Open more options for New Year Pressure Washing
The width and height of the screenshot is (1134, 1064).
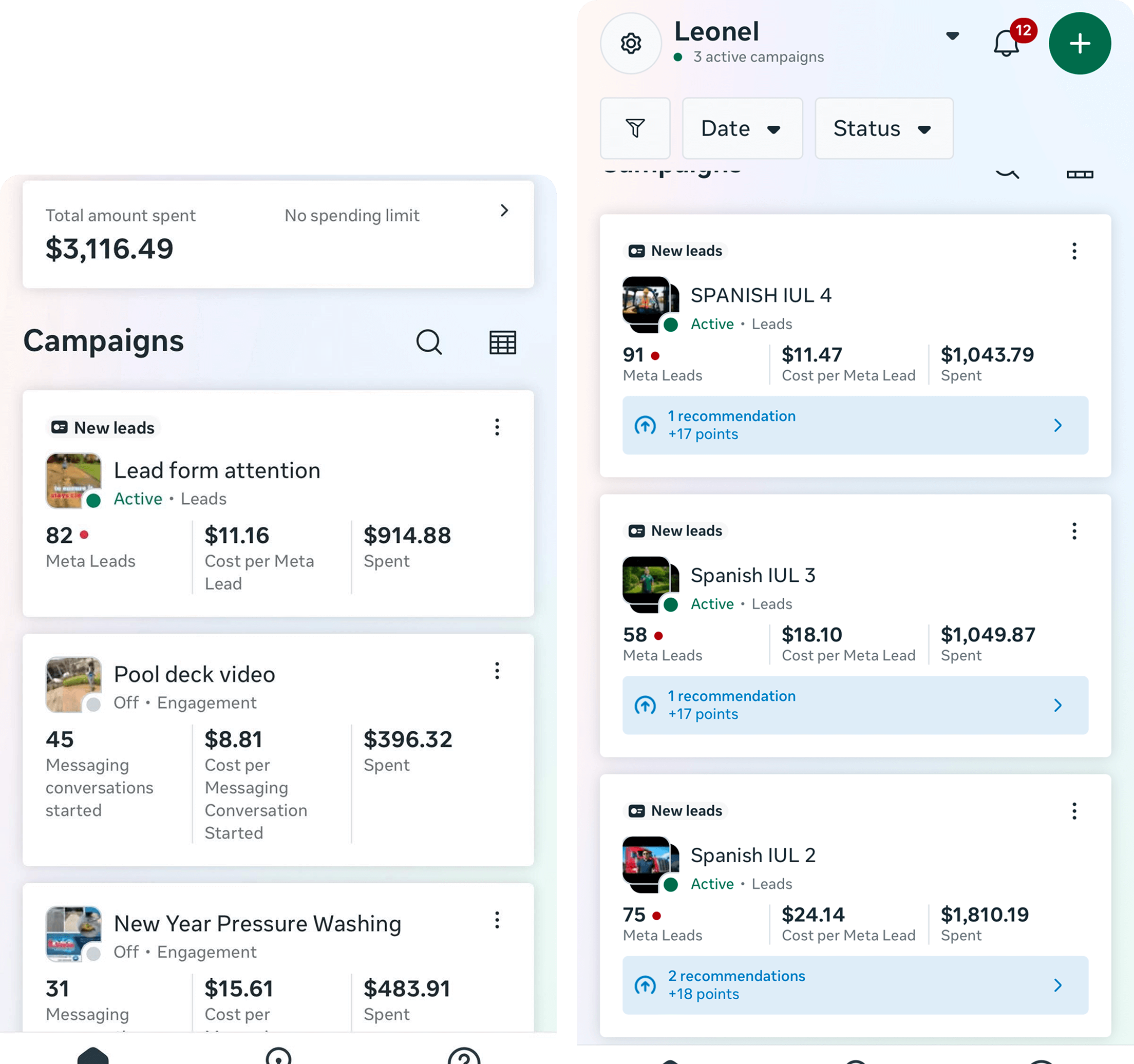pyautogui.click(x=497, y=920)
